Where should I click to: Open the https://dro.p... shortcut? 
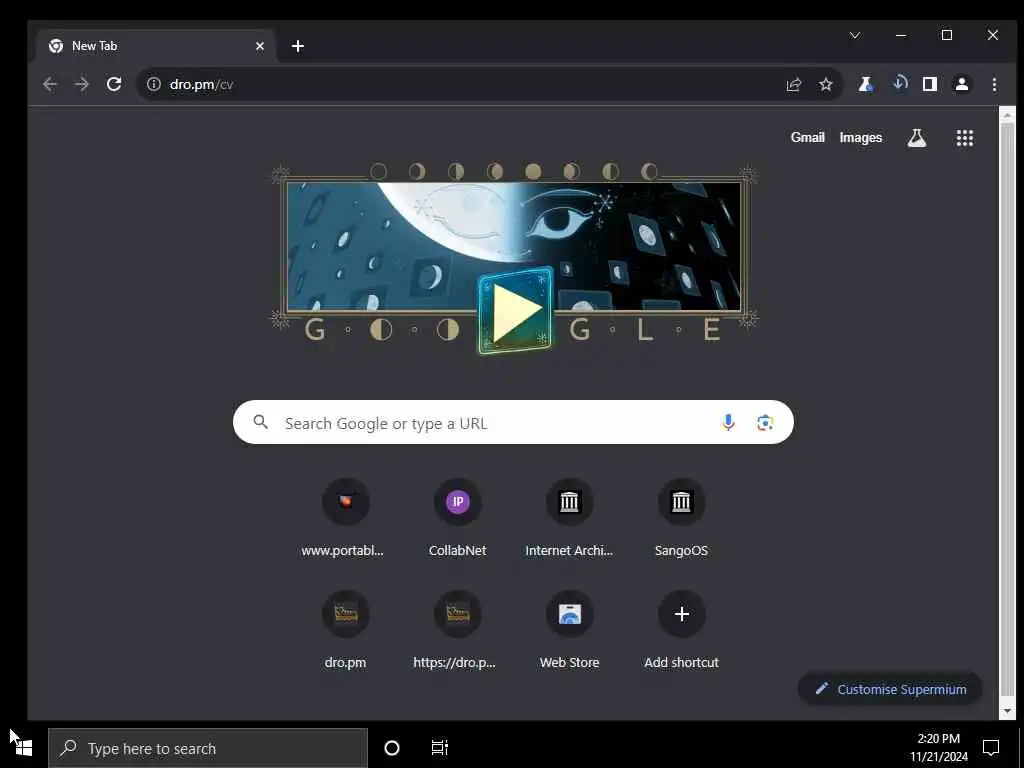point(458,630)
